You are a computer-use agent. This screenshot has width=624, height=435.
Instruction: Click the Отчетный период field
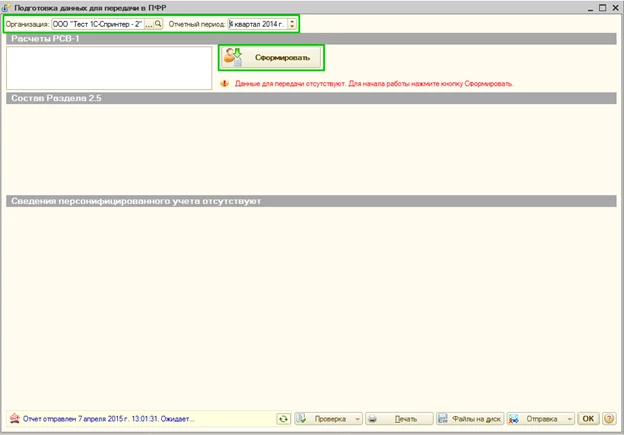[x=257, y=23]
